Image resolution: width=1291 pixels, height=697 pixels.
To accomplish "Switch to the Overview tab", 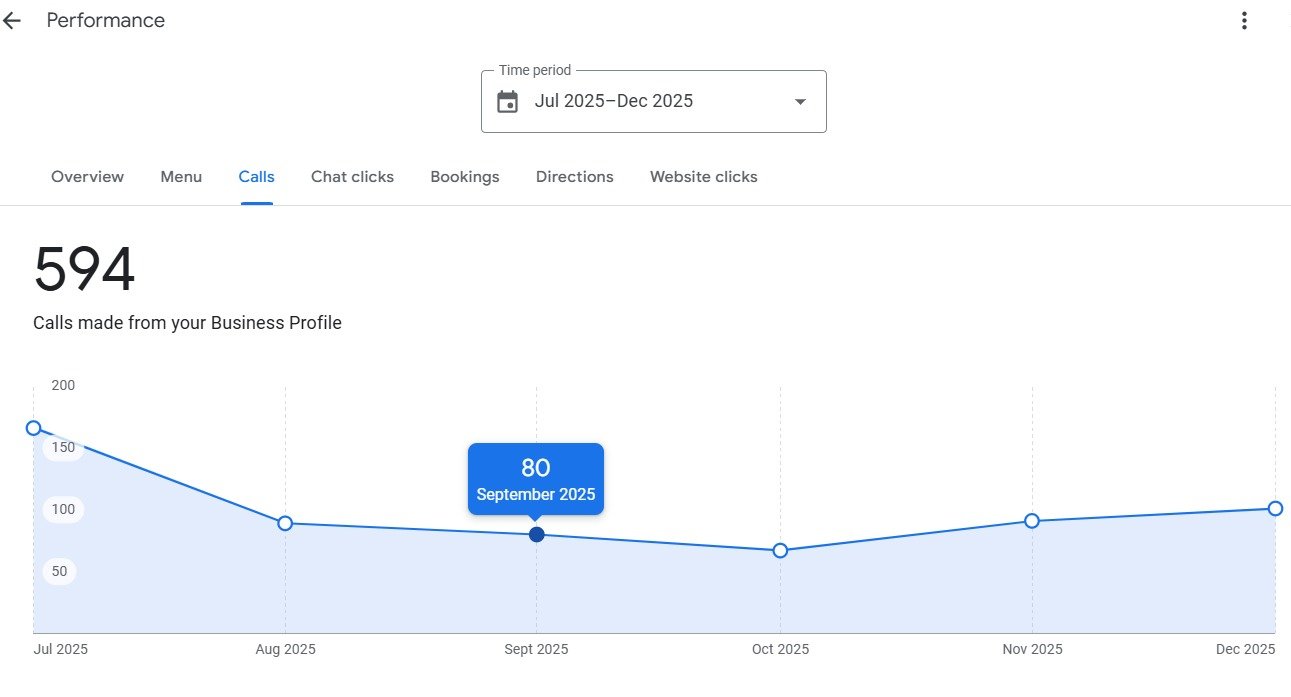I will click(87, 177).
